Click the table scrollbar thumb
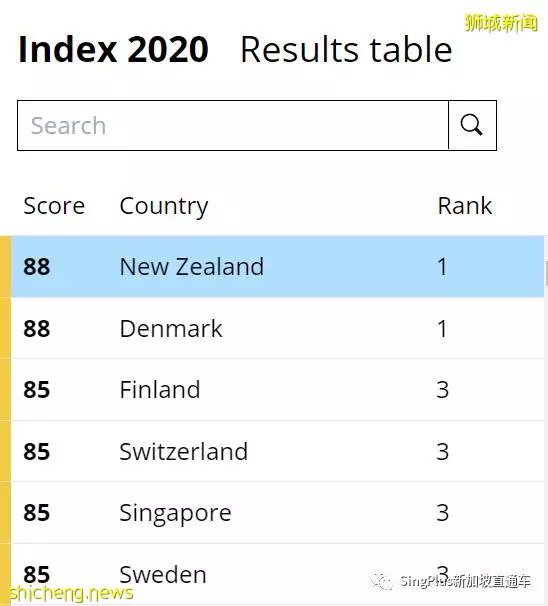 (546, 273)
